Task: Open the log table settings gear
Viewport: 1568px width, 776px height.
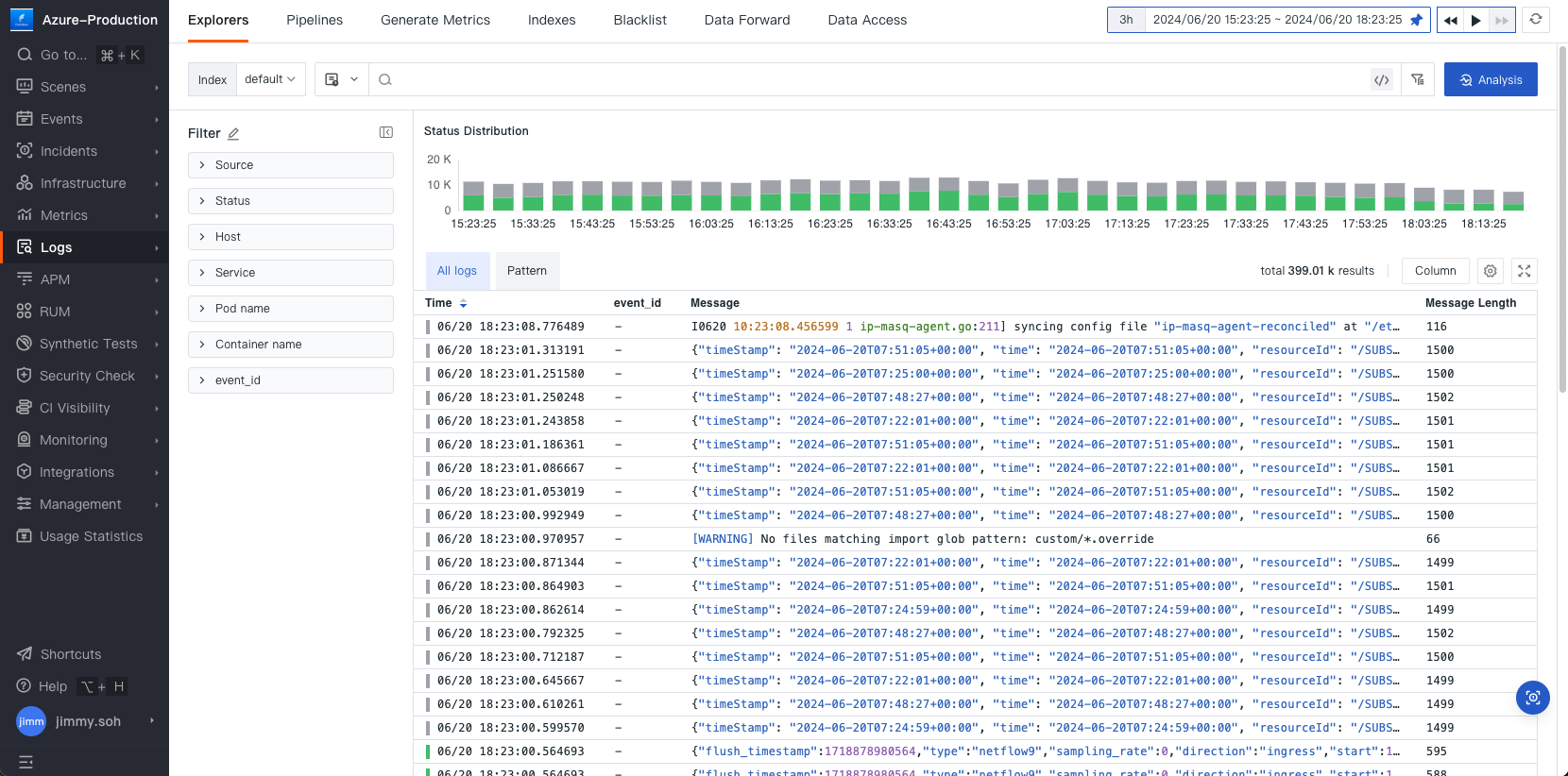Action: tap(1491, 271)
